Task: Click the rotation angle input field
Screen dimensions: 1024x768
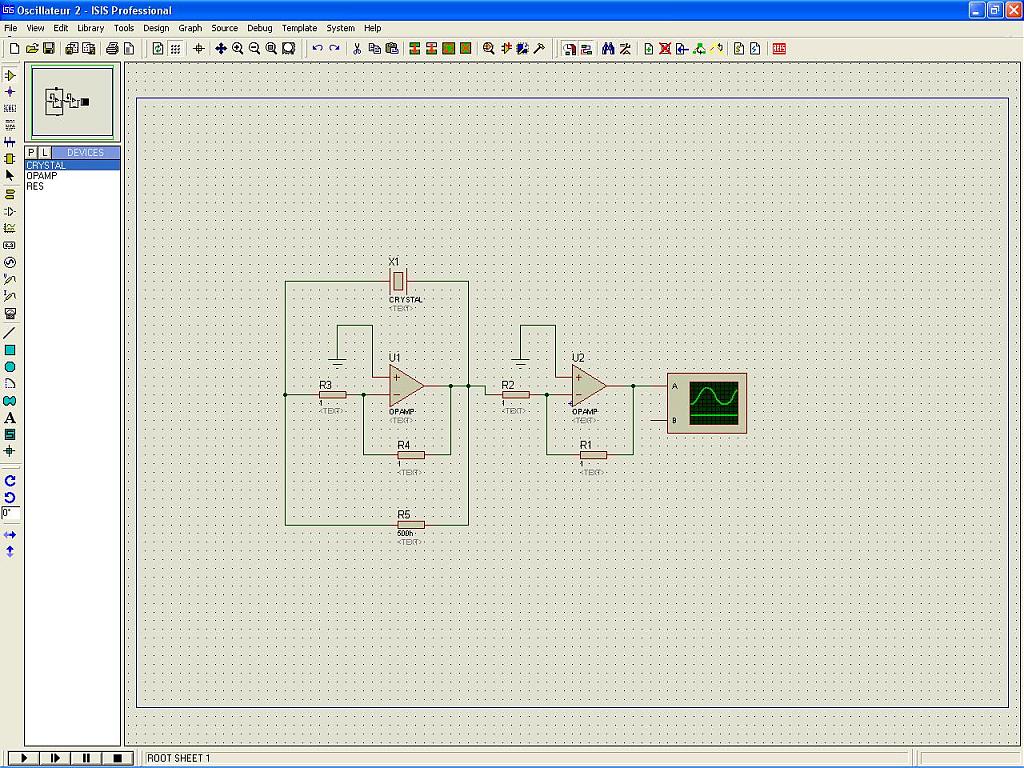Action: click(x=10, y=513)
